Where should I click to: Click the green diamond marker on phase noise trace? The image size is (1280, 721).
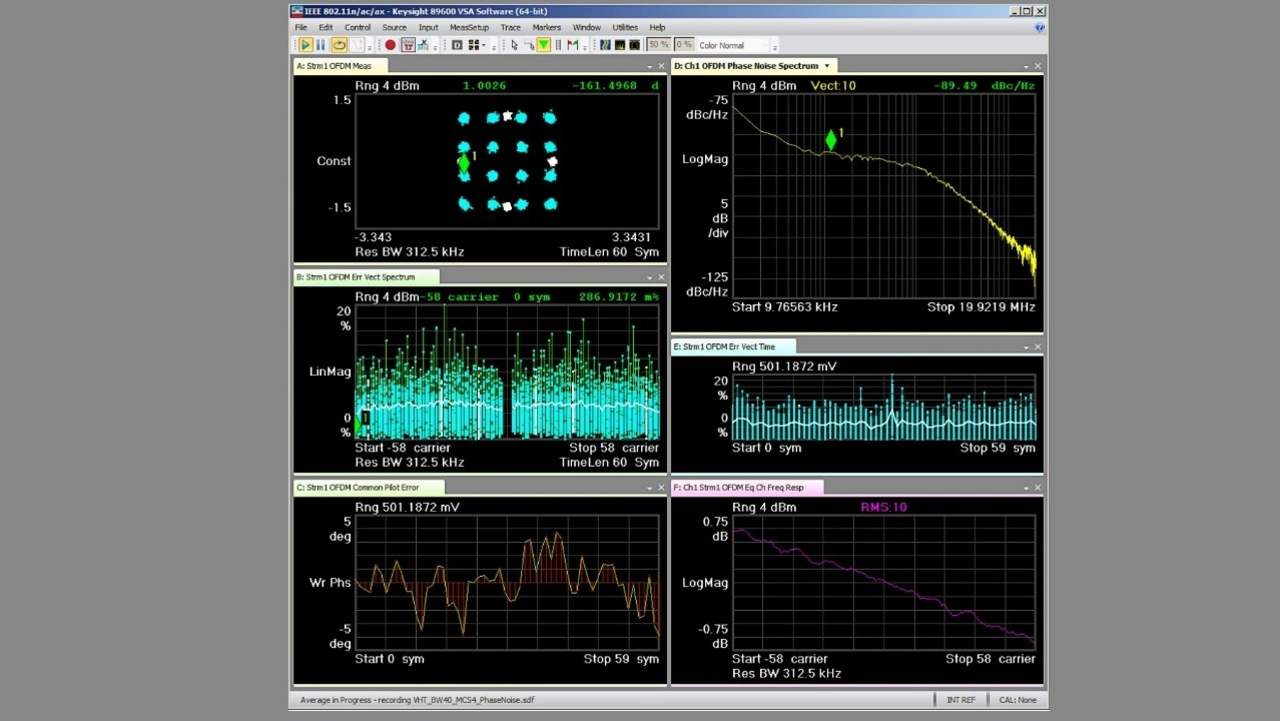pyautogui.click(x=831, y=141)
